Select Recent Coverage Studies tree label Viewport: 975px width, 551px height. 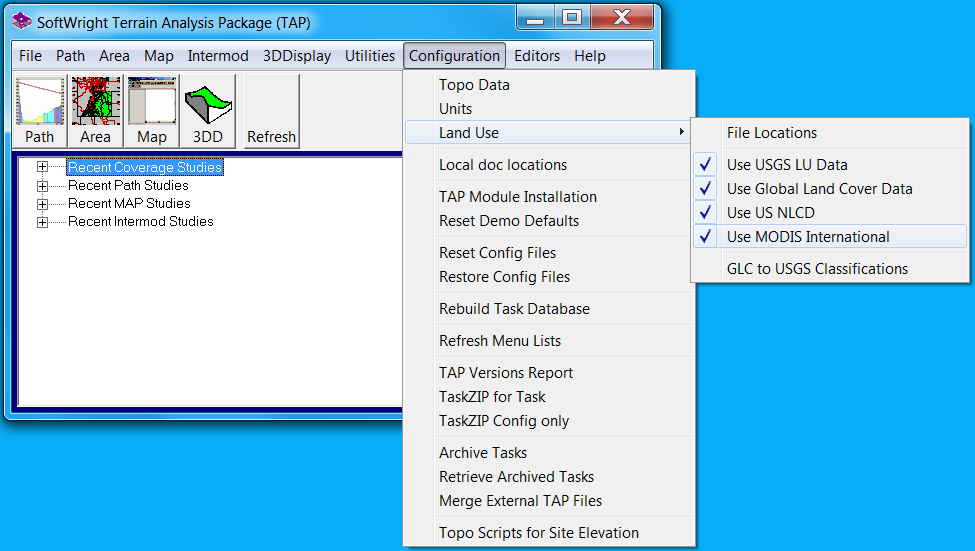click(145, 167)
